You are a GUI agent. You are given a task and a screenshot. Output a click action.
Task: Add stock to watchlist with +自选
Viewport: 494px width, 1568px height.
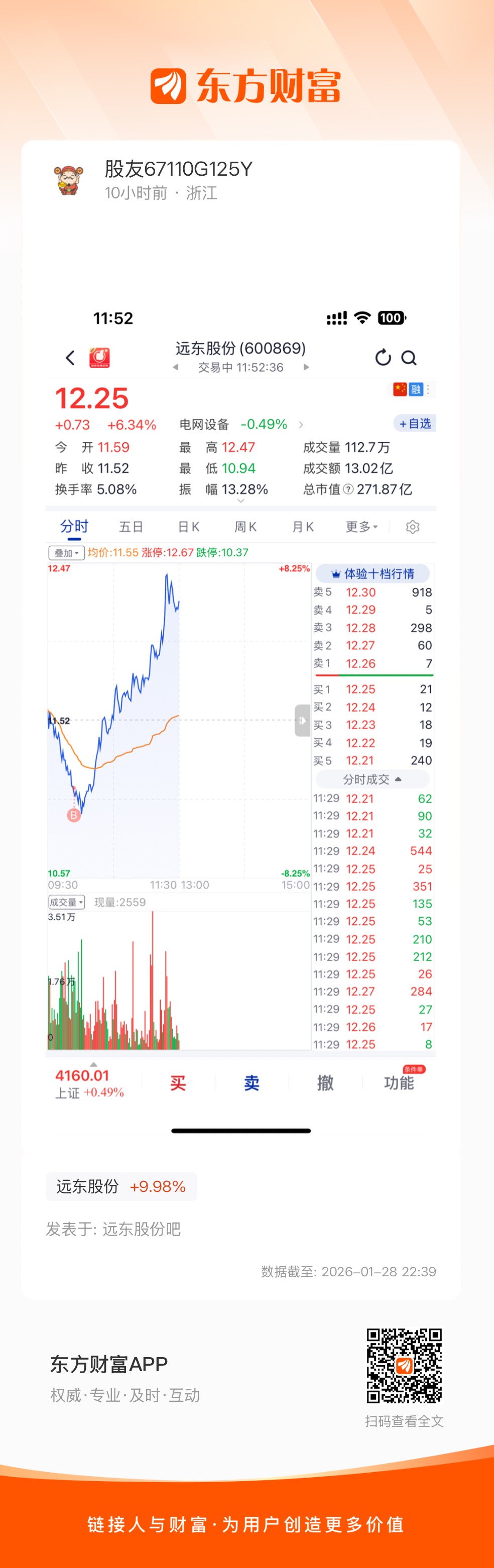pyautogui.click(x=415, y=424)
